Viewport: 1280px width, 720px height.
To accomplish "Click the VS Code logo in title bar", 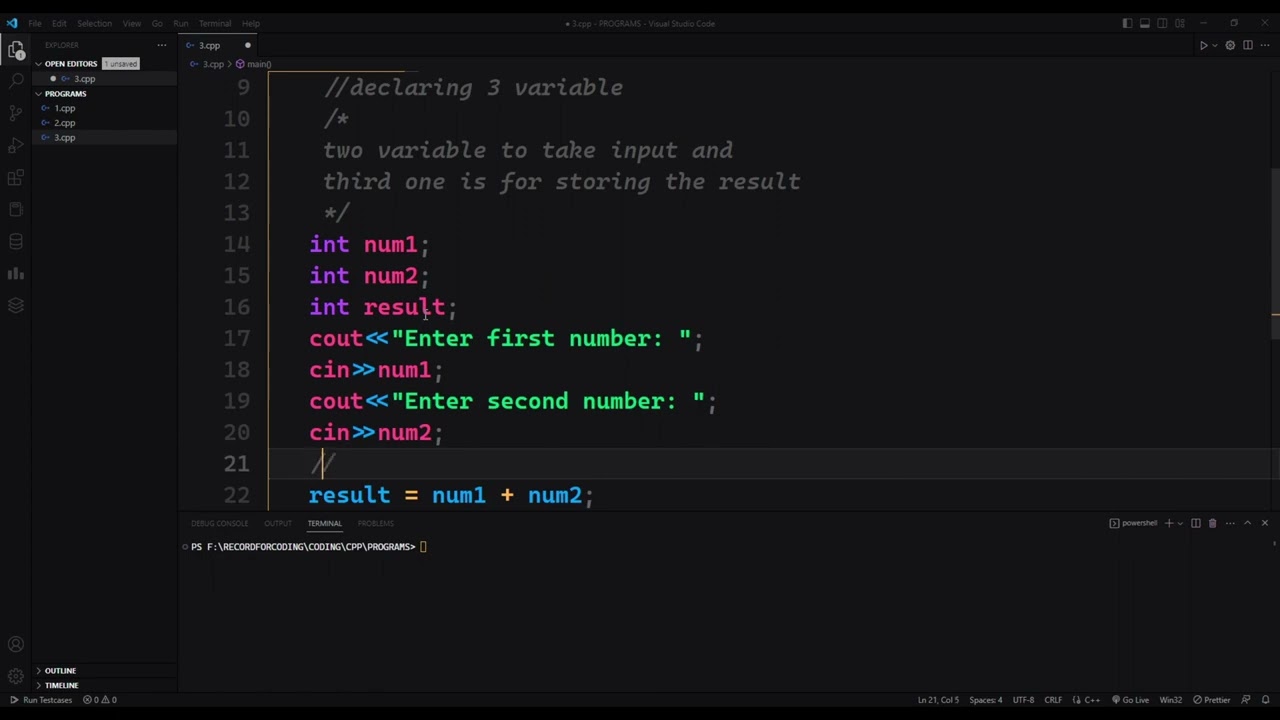I will 11,23.
